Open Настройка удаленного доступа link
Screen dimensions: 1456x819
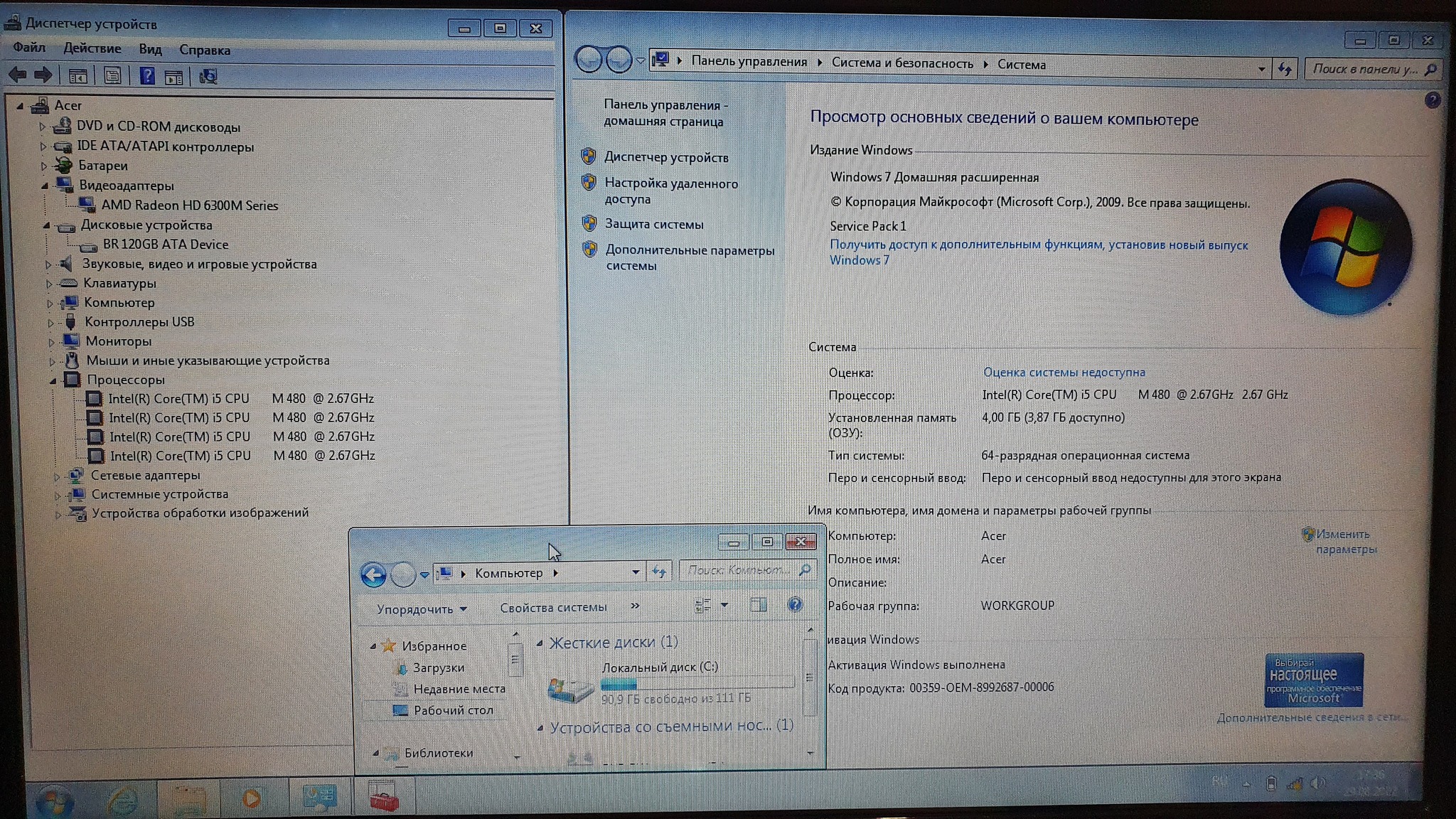[671, 191]
